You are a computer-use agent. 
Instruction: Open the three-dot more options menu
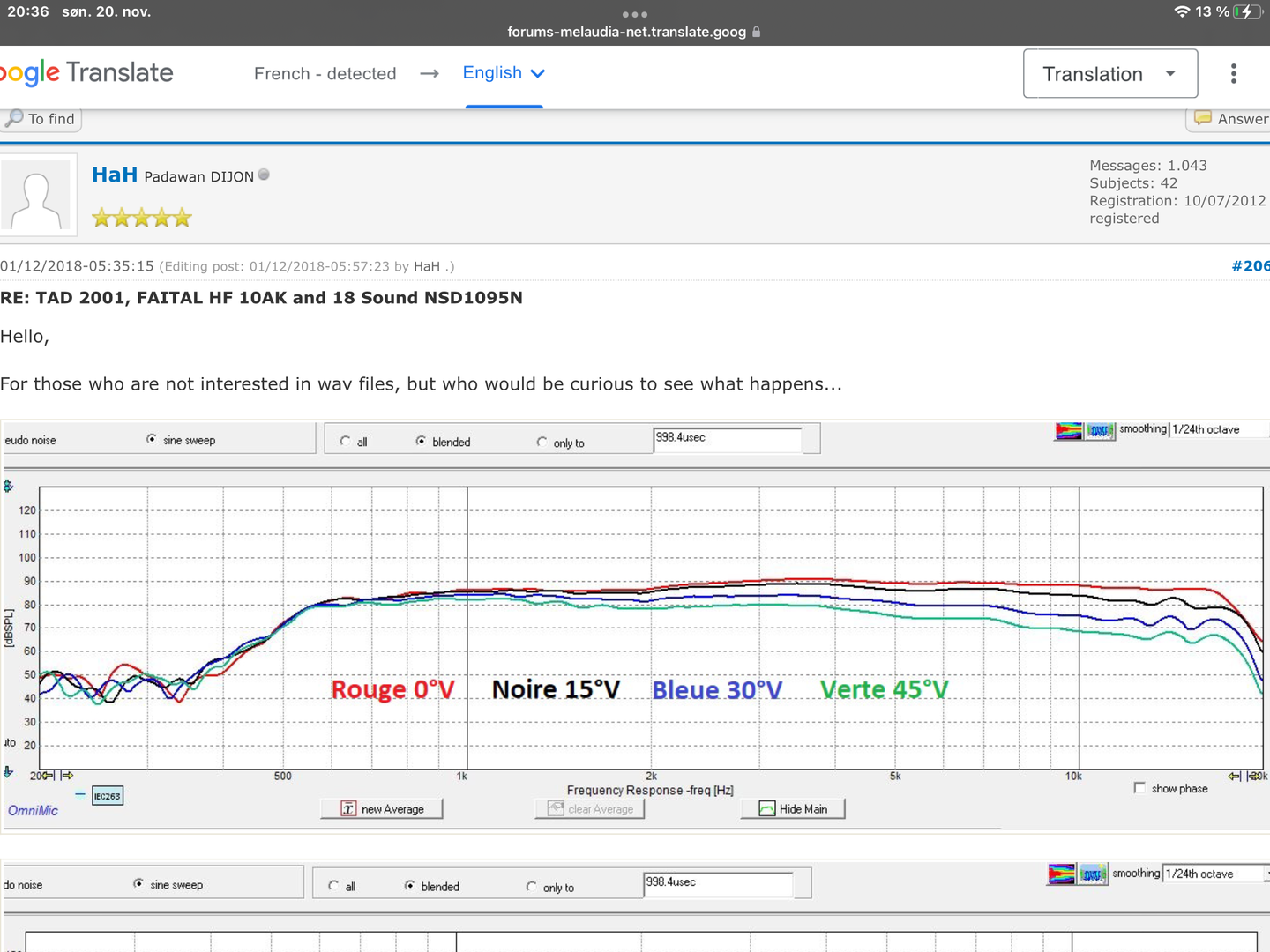point(1233,74)
